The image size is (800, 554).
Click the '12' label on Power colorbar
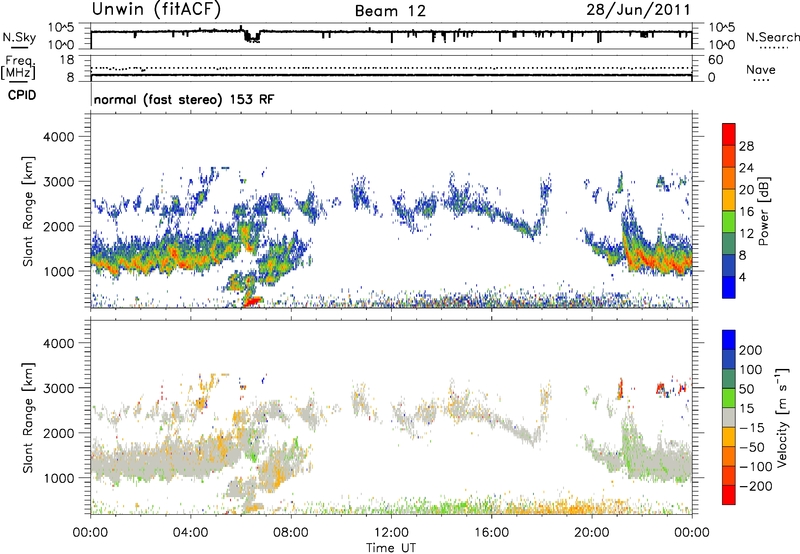pos(746,234)
